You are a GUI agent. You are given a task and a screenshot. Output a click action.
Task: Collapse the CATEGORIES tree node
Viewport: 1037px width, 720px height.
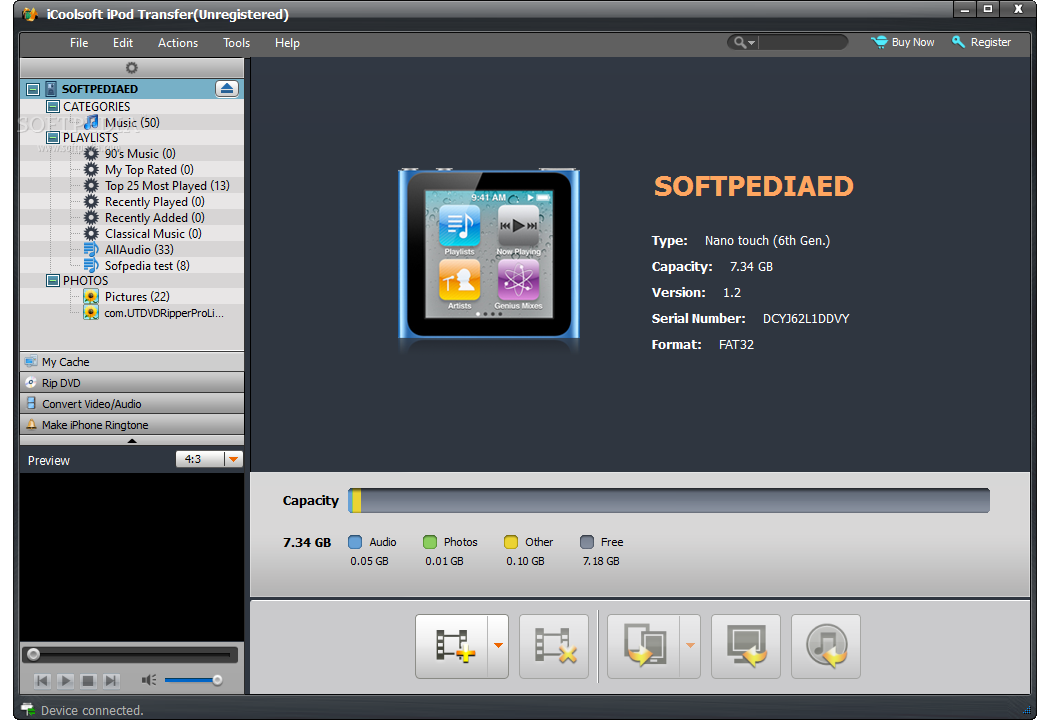pos(53,106)
